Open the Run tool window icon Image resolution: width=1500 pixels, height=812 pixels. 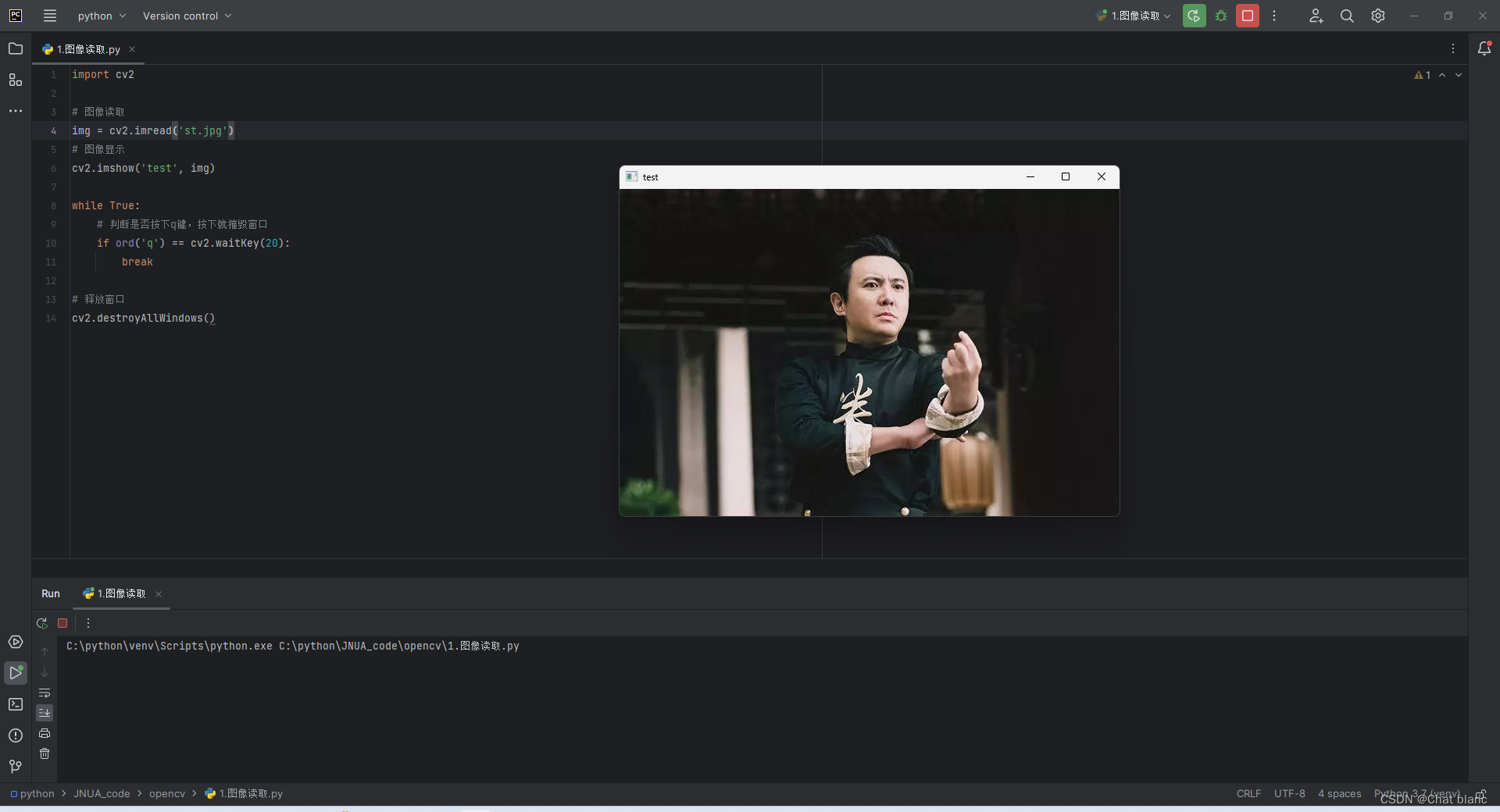pos(16,673)
